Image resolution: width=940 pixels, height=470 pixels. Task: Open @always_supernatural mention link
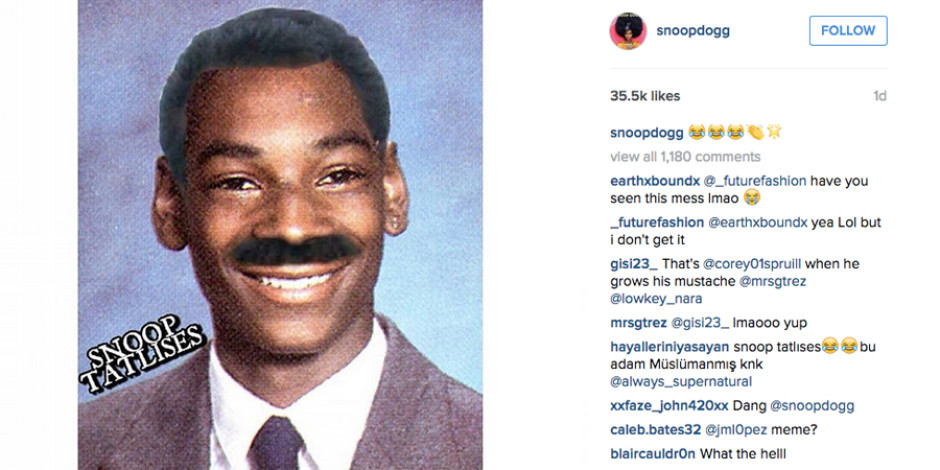681,382
